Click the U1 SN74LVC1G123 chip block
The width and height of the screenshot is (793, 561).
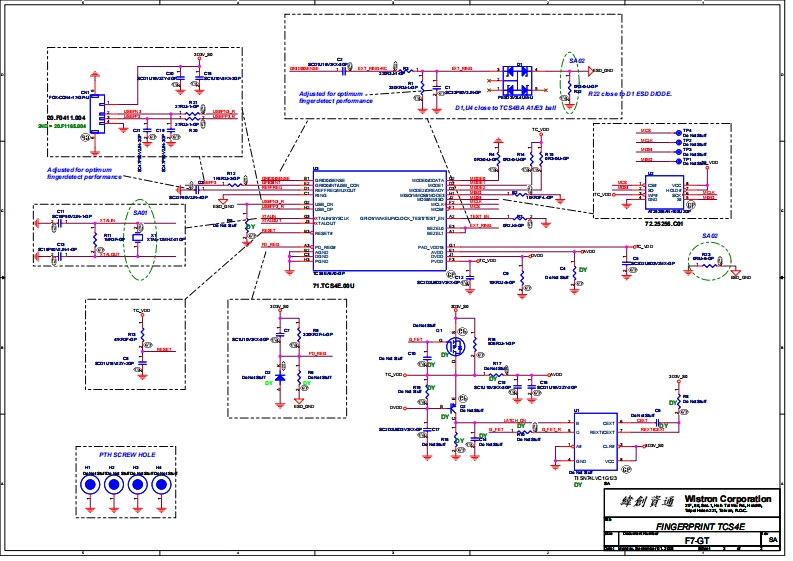594,442
